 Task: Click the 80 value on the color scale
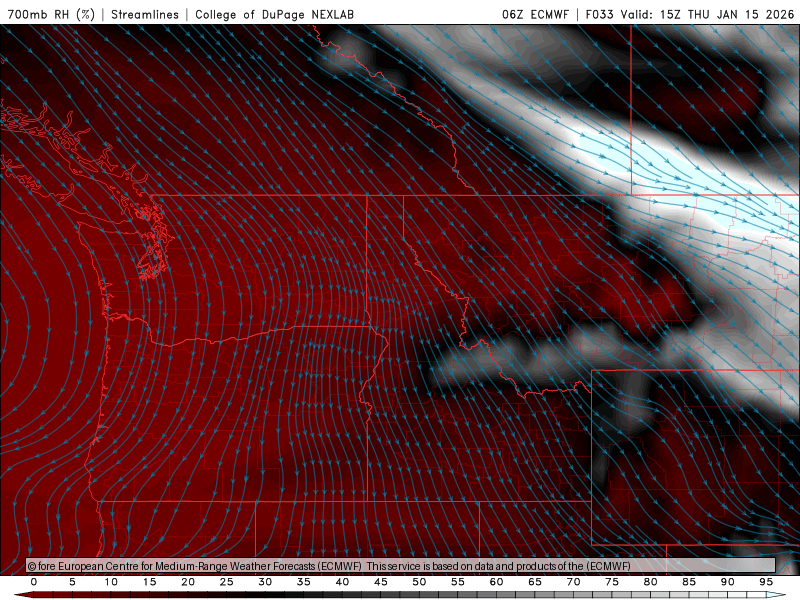651,582
